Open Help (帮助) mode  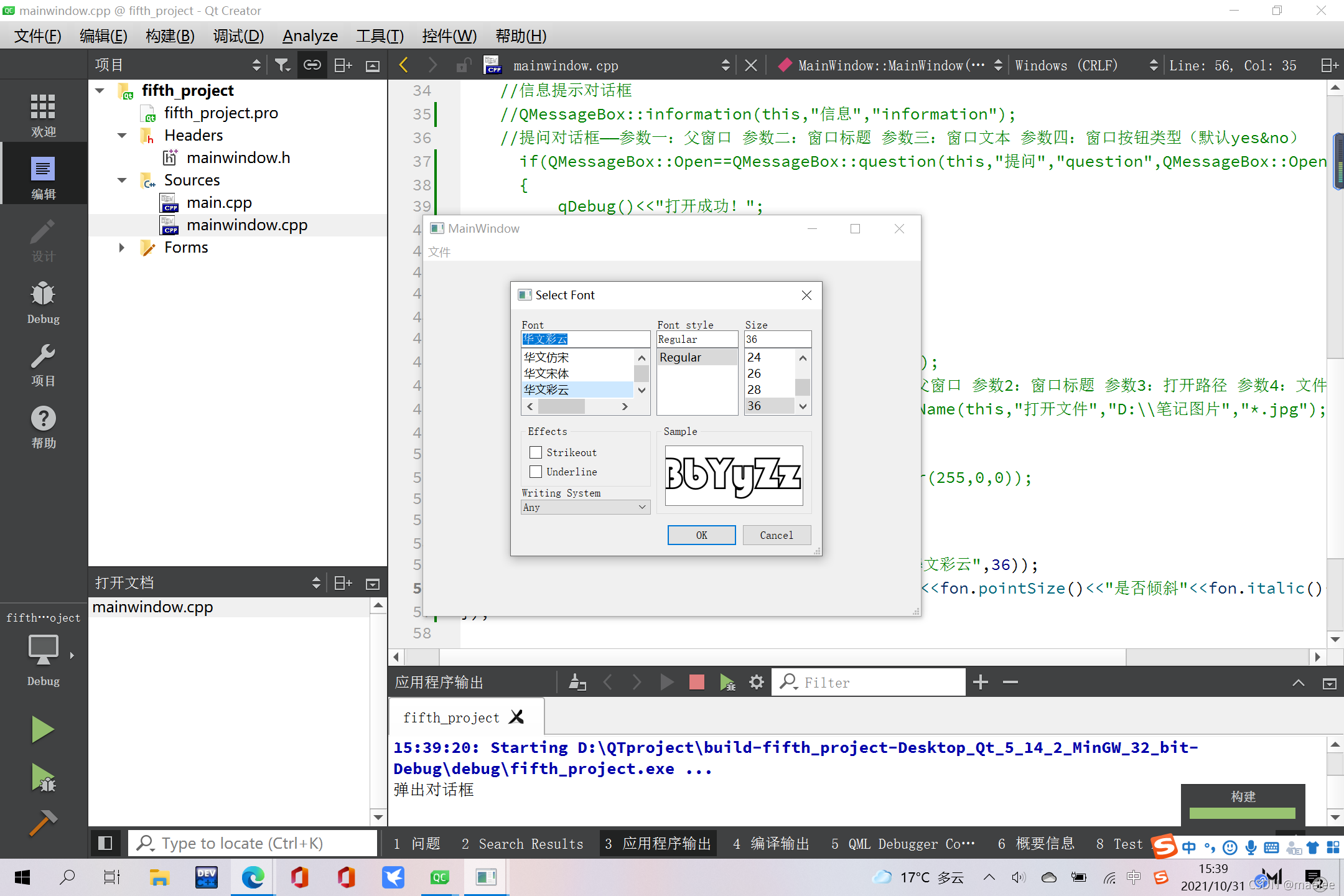coord(43,427)
